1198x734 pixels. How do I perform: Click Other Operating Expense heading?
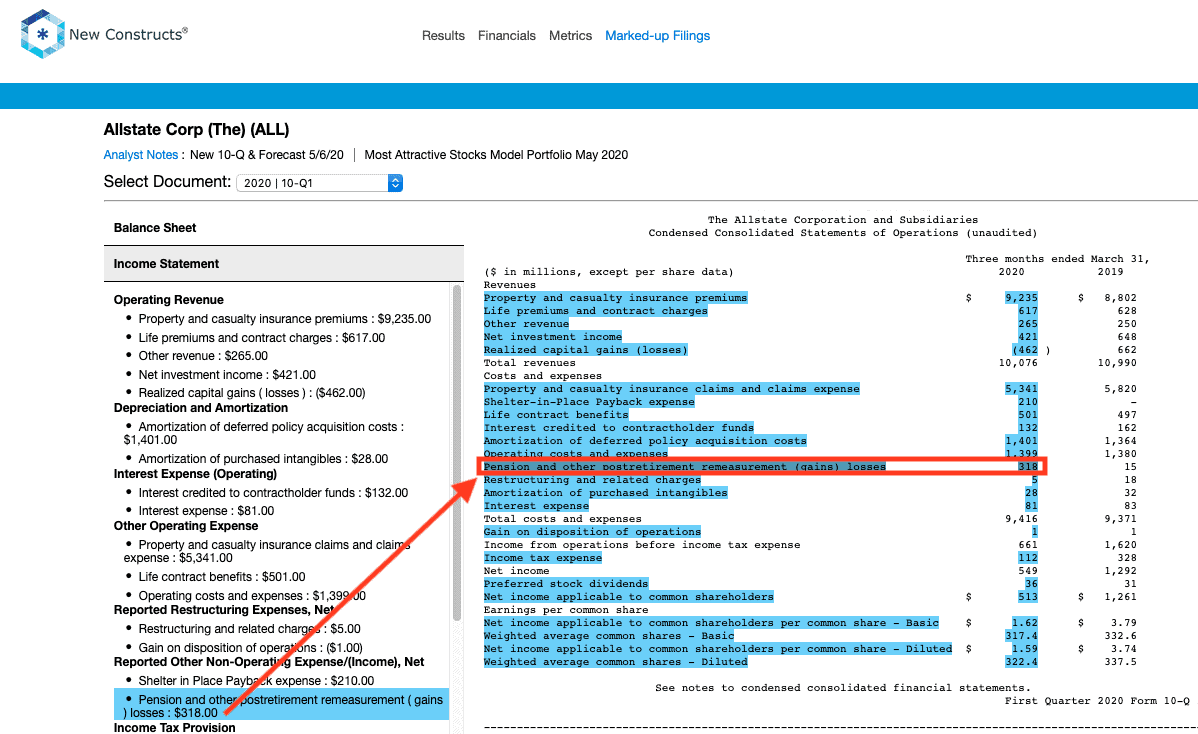tap(186, 525)
